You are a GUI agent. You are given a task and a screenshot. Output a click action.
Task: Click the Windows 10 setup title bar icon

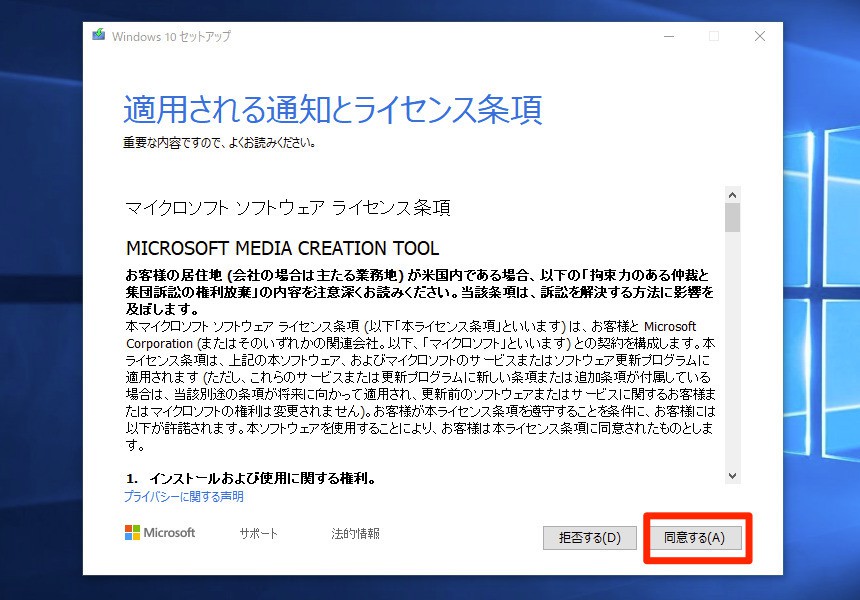[99, 35]
